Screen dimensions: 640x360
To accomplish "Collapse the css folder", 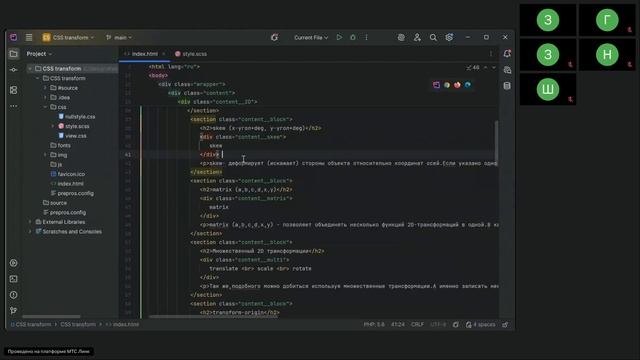I will 45,107.
